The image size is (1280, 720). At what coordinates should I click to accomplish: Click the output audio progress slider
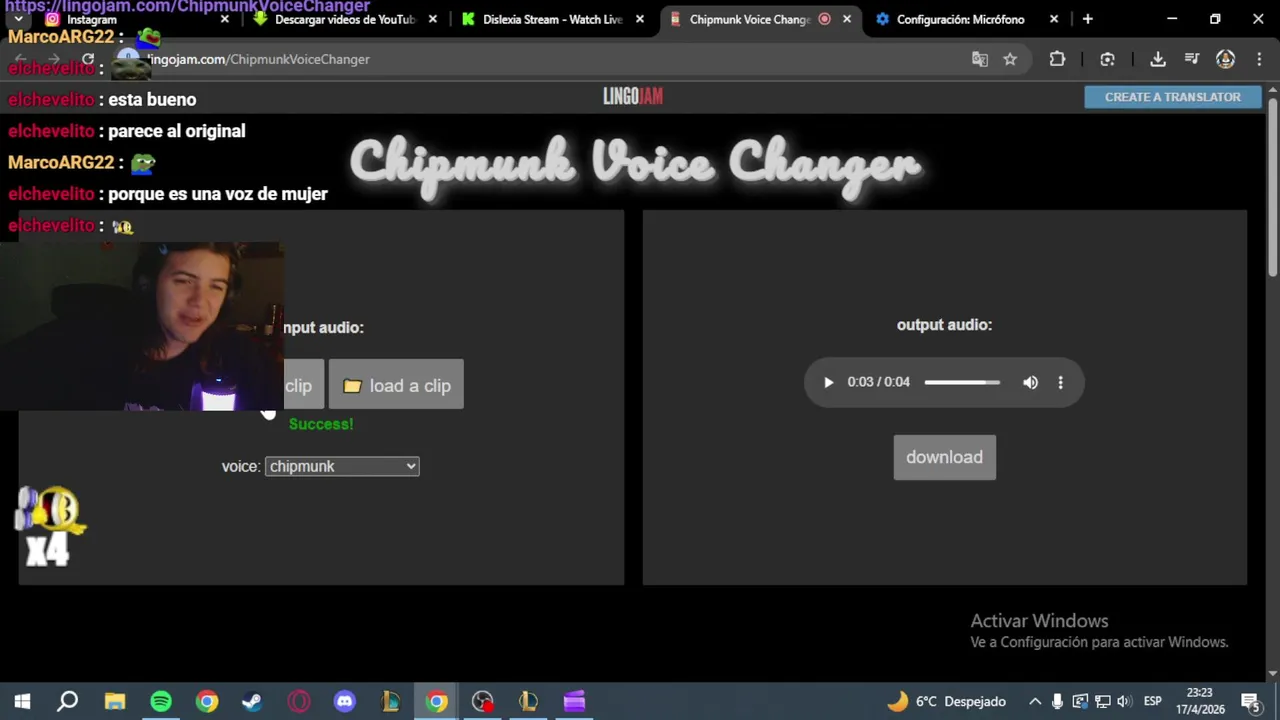(962, 382)
